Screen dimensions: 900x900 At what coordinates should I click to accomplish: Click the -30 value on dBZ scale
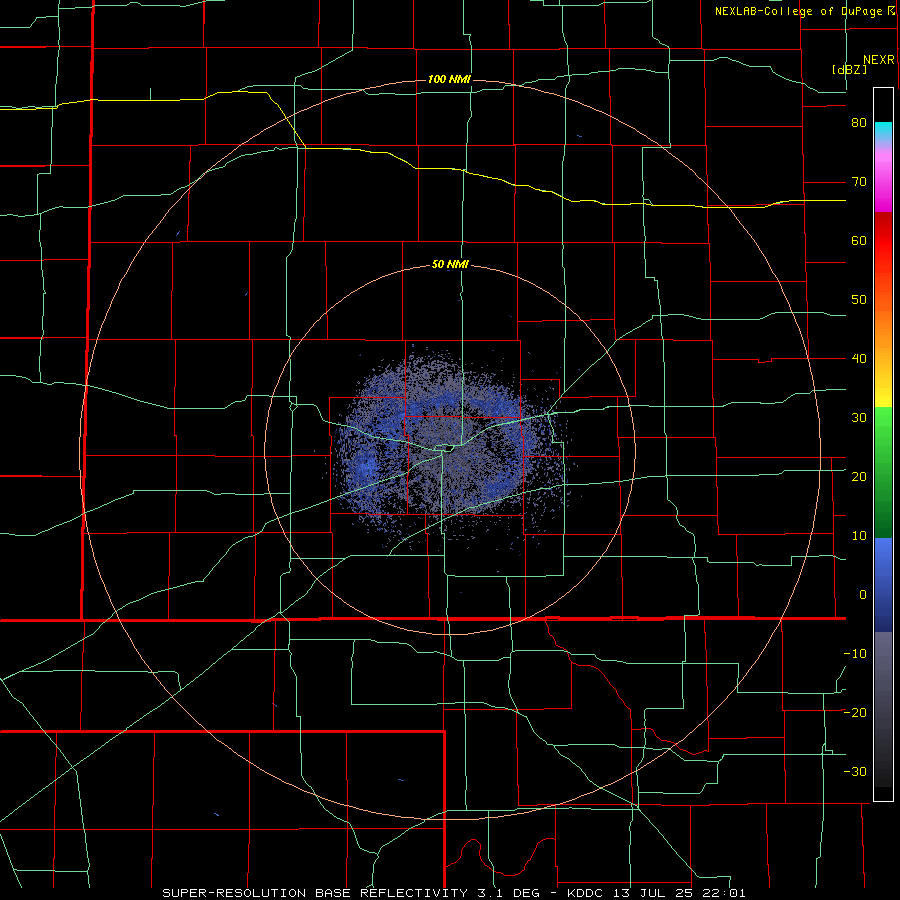(x=855, y=772)
